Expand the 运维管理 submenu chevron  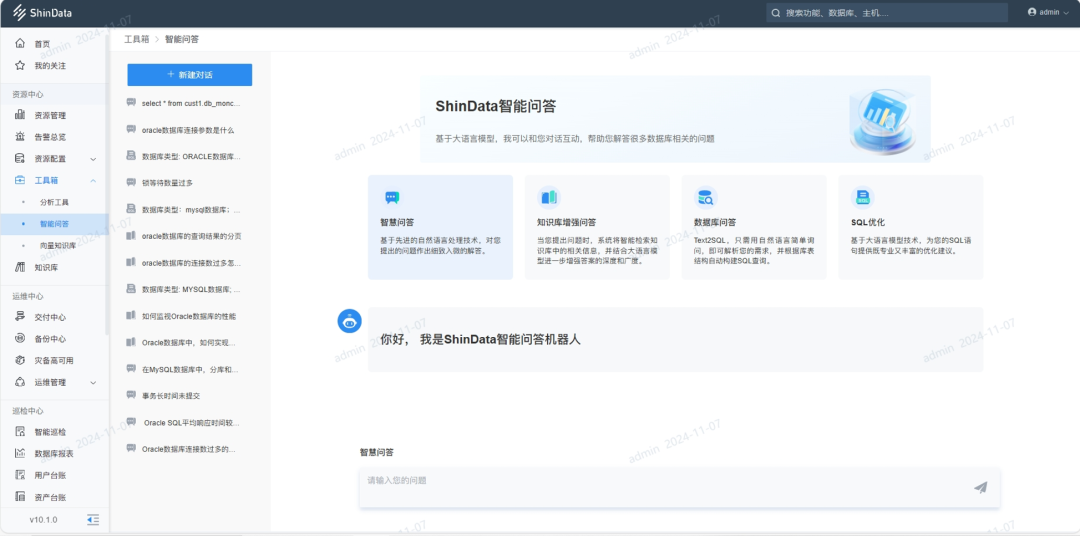93,382
